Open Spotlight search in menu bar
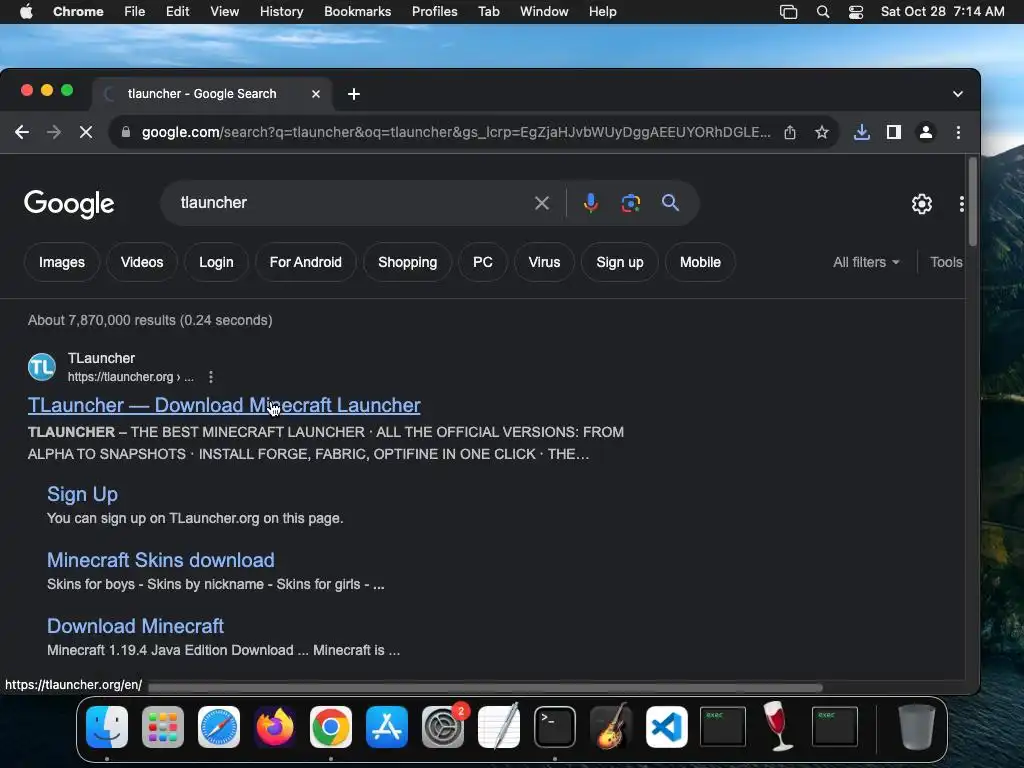1024x768 pixels. tap(823, 12)
